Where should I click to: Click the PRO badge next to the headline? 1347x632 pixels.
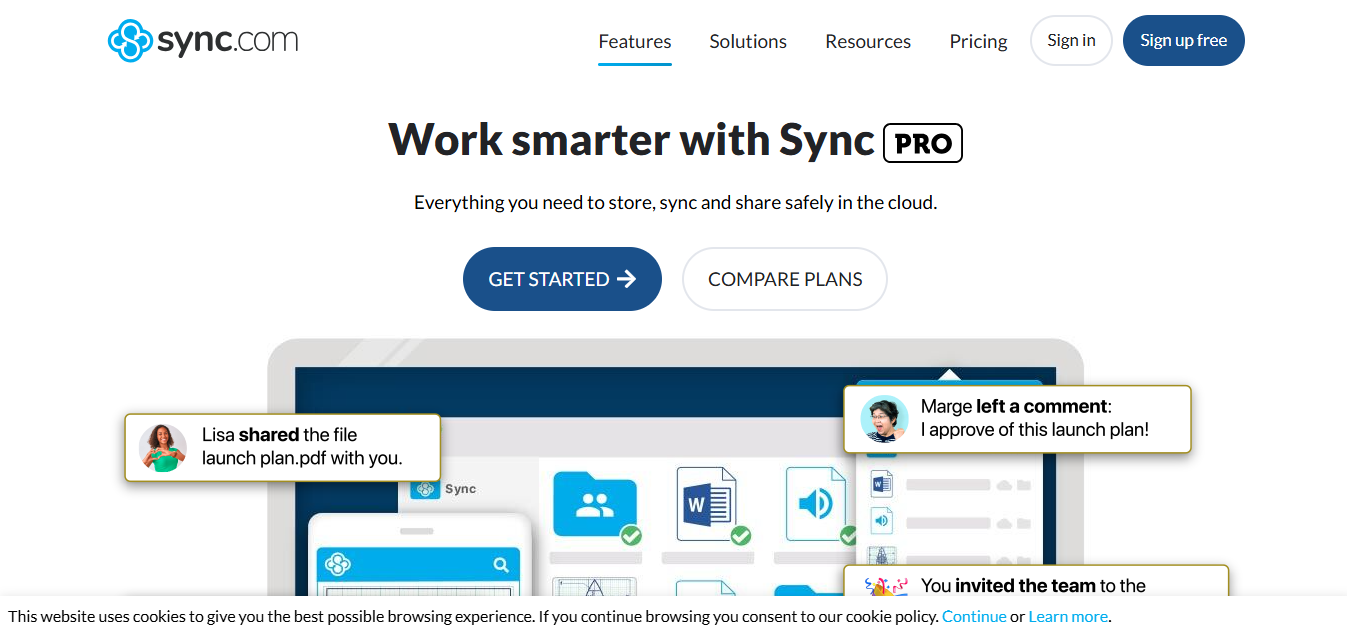[923, 143]
